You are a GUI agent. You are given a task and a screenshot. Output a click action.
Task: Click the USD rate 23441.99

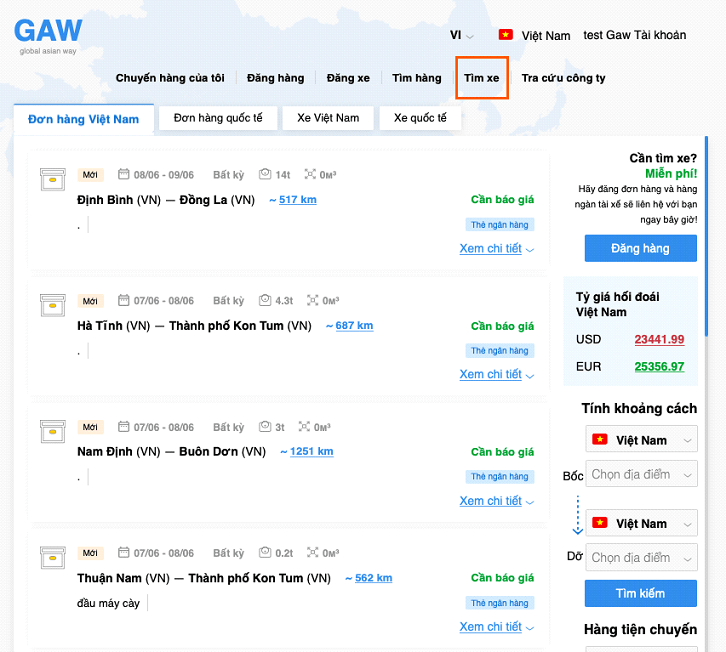point(658,339)
